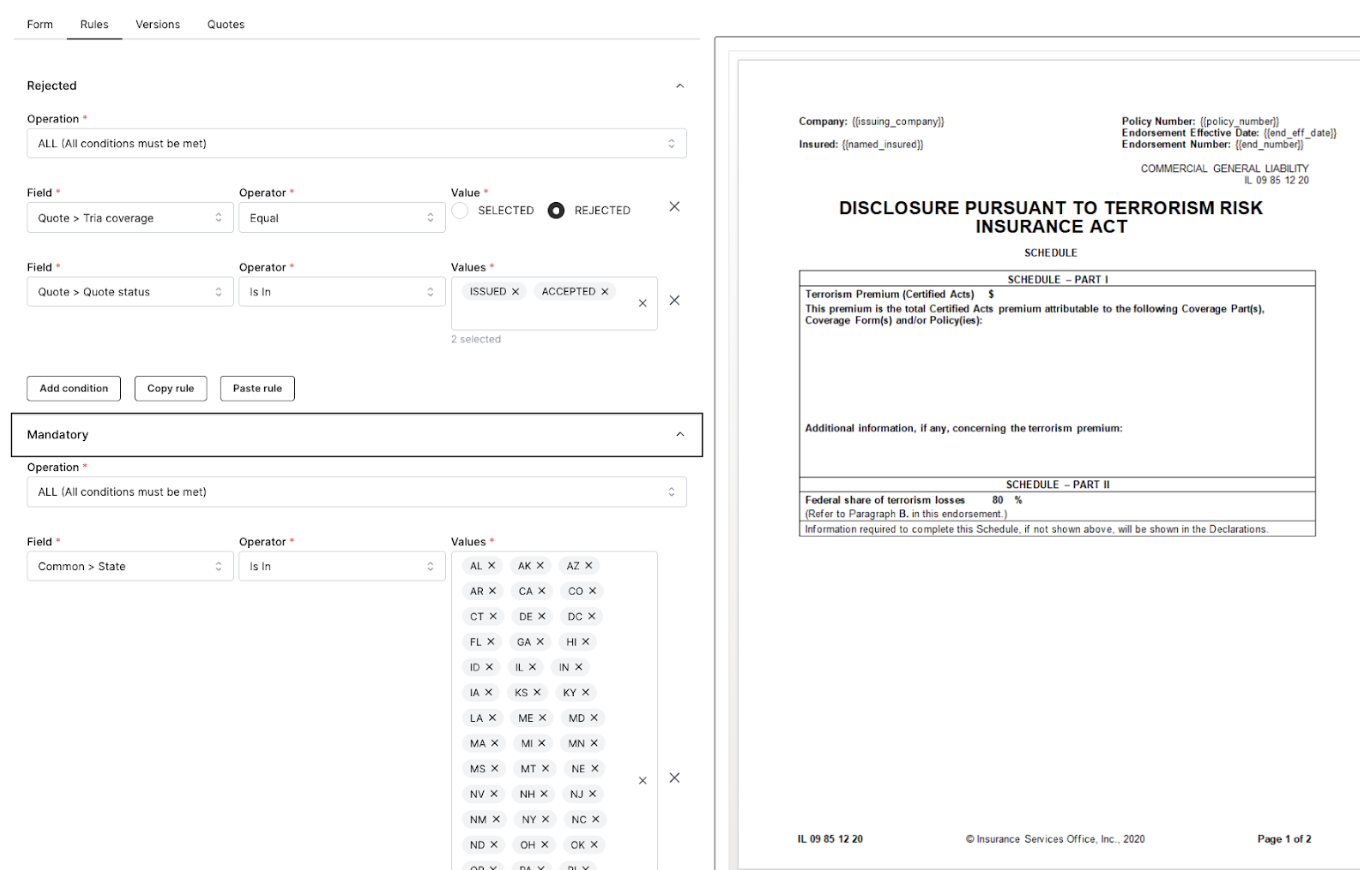Remove the OH state chip
Image resolution: width=1360 pixels, height=870 pixels.
543,845
